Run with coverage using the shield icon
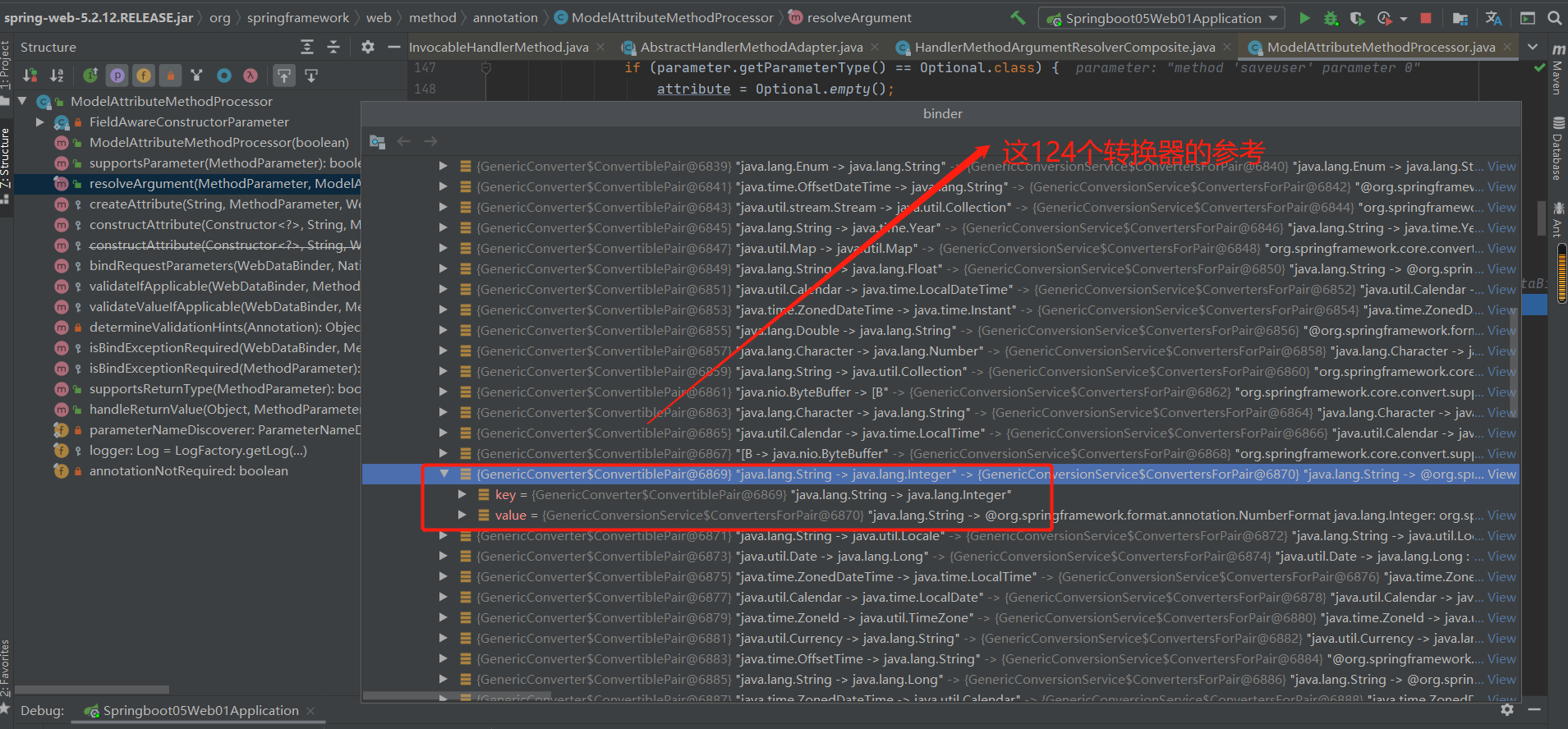The height and width of the screenshot is (729, 1568). [1357, 18]
